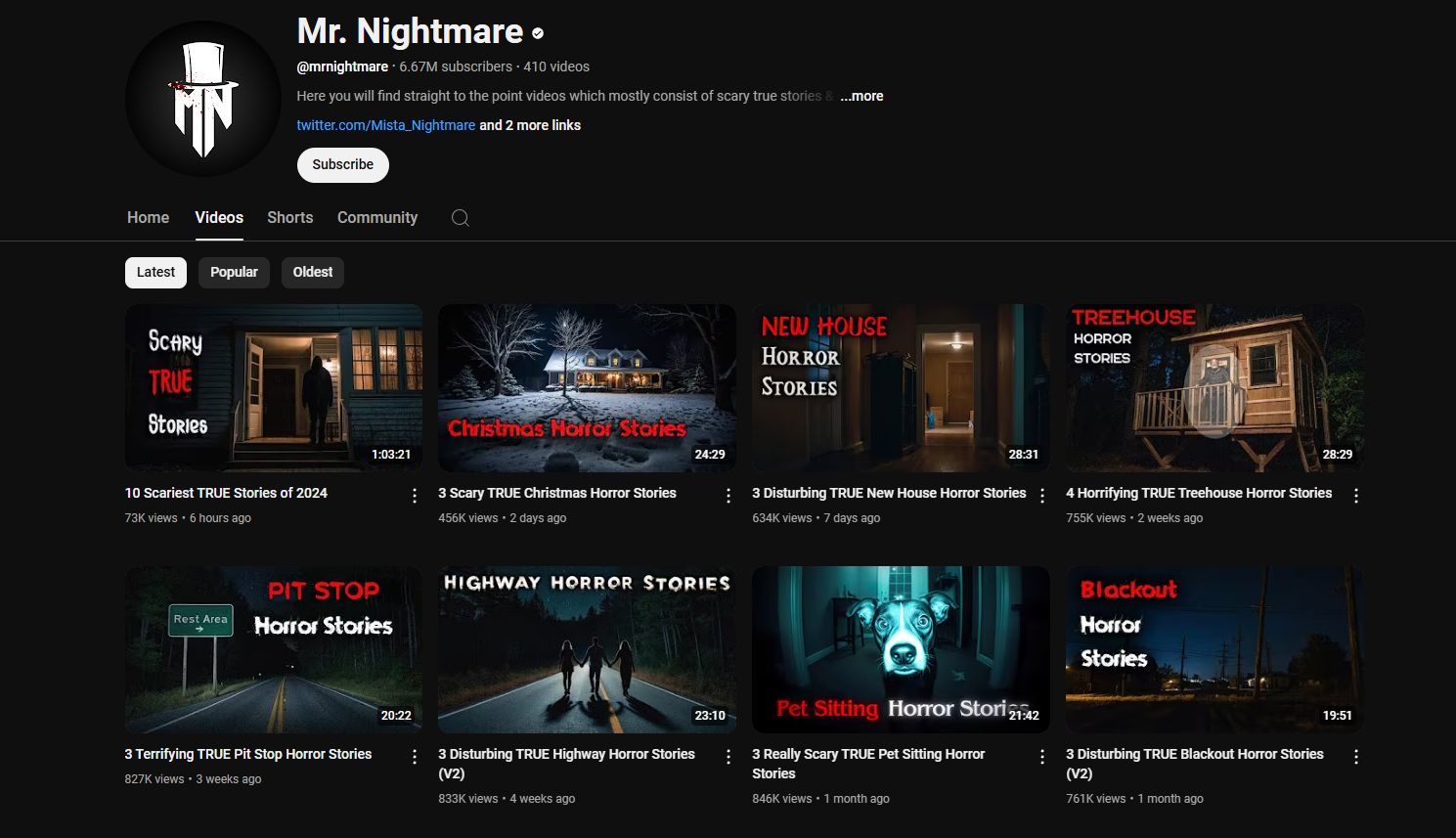
Task: Open title '3 Really Scary TRUE Pet Sitting Horror Stories'
Action: coord(868,764)
